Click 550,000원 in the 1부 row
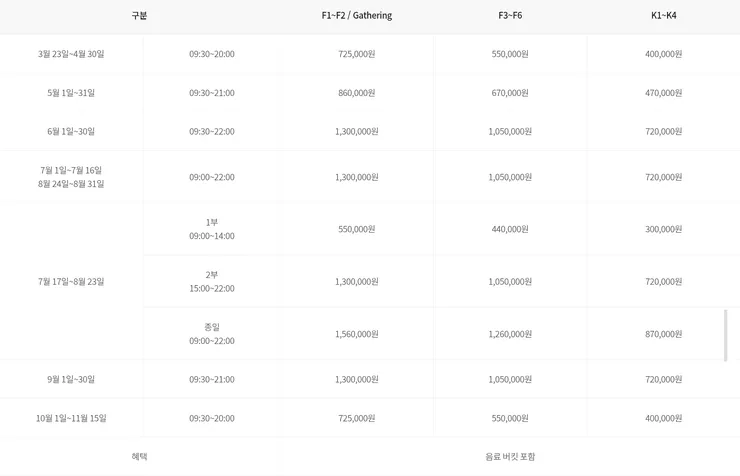This screenshot has width=740, height=476. [x=357, y=229]
